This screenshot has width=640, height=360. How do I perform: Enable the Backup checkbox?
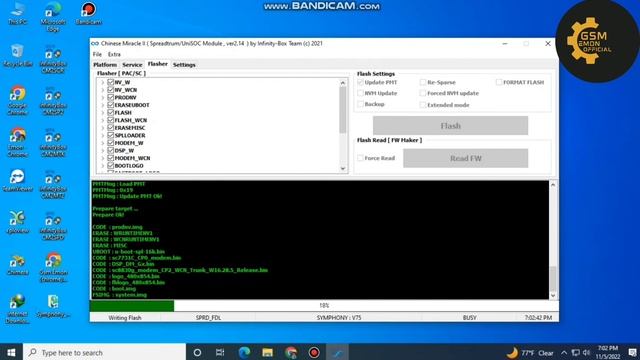[360, 104]
